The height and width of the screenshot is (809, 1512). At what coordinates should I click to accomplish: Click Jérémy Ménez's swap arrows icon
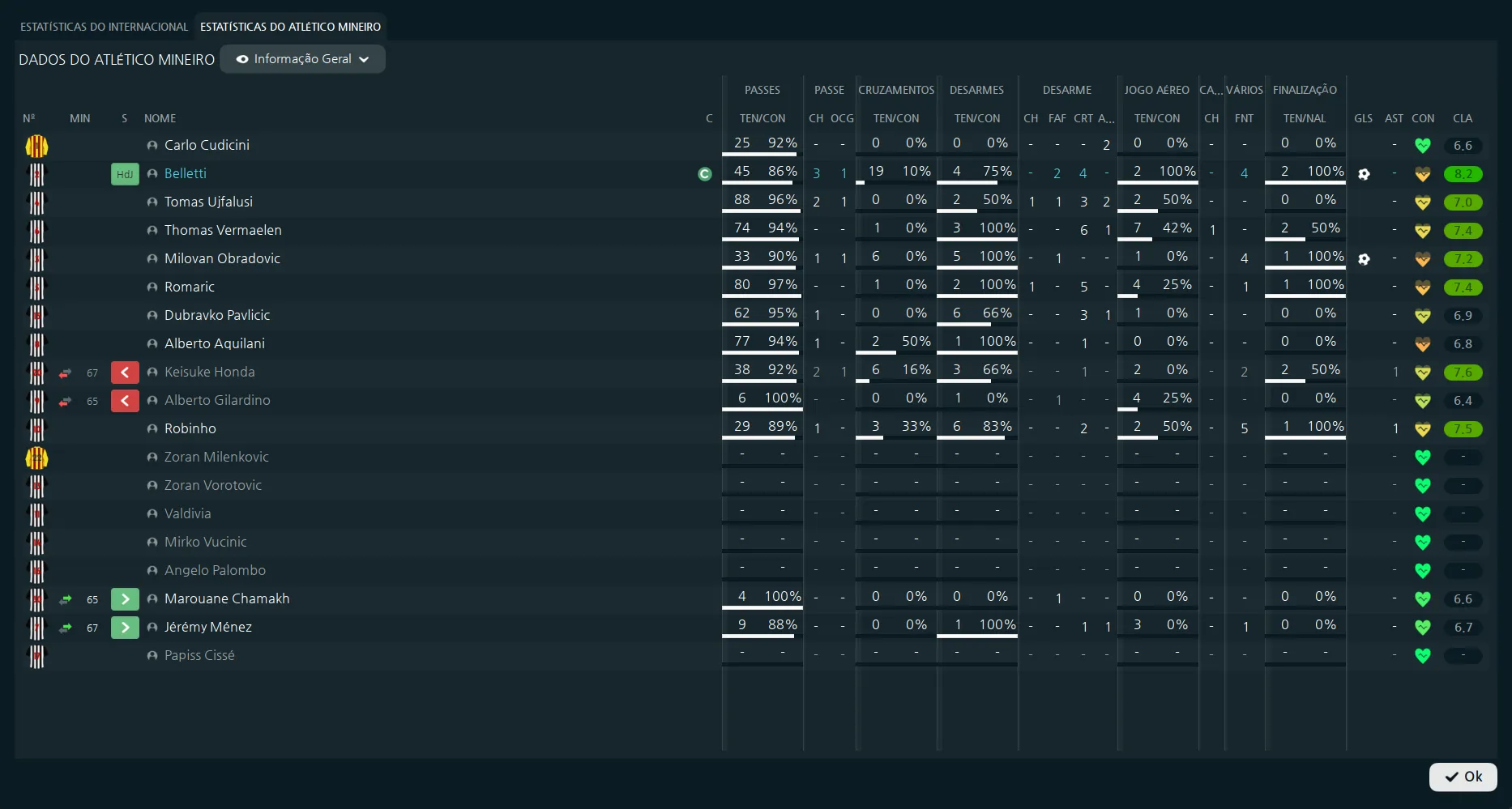tap(66, 628)
